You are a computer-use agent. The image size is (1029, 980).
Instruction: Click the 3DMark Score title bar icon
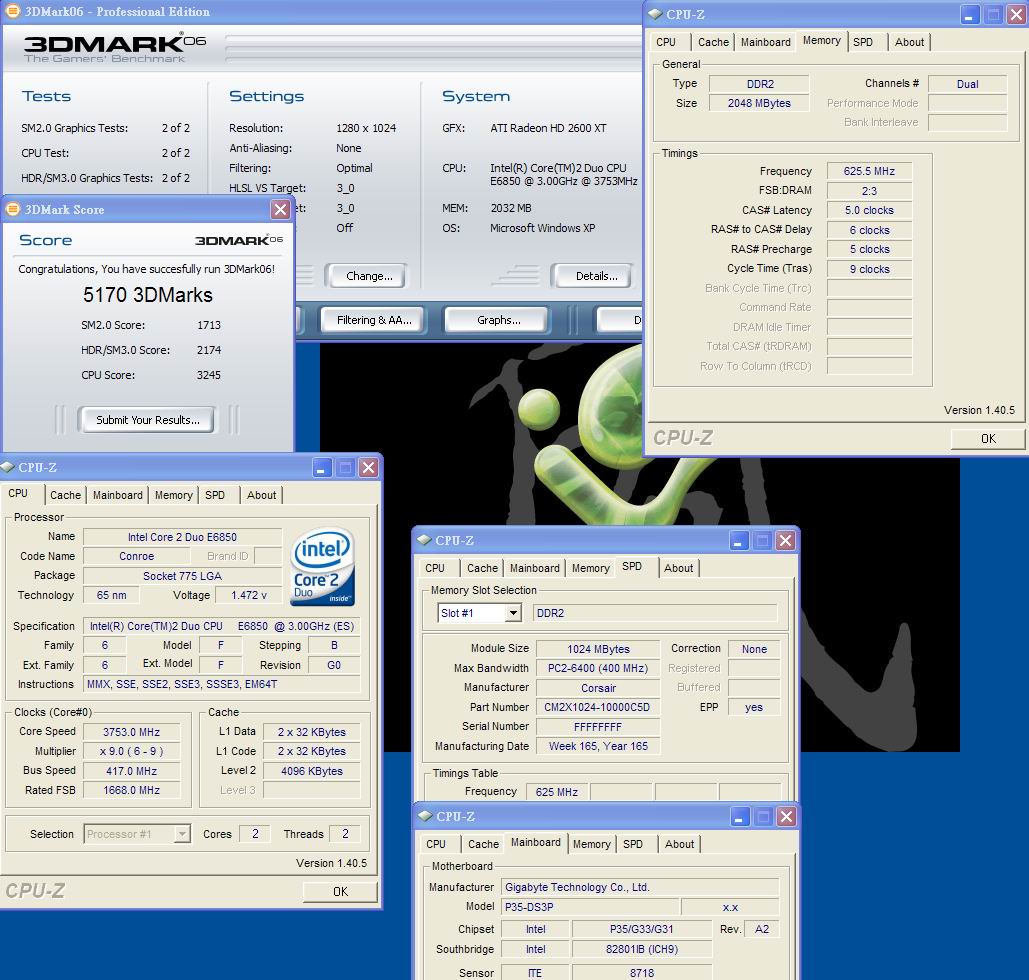point(13,209)
